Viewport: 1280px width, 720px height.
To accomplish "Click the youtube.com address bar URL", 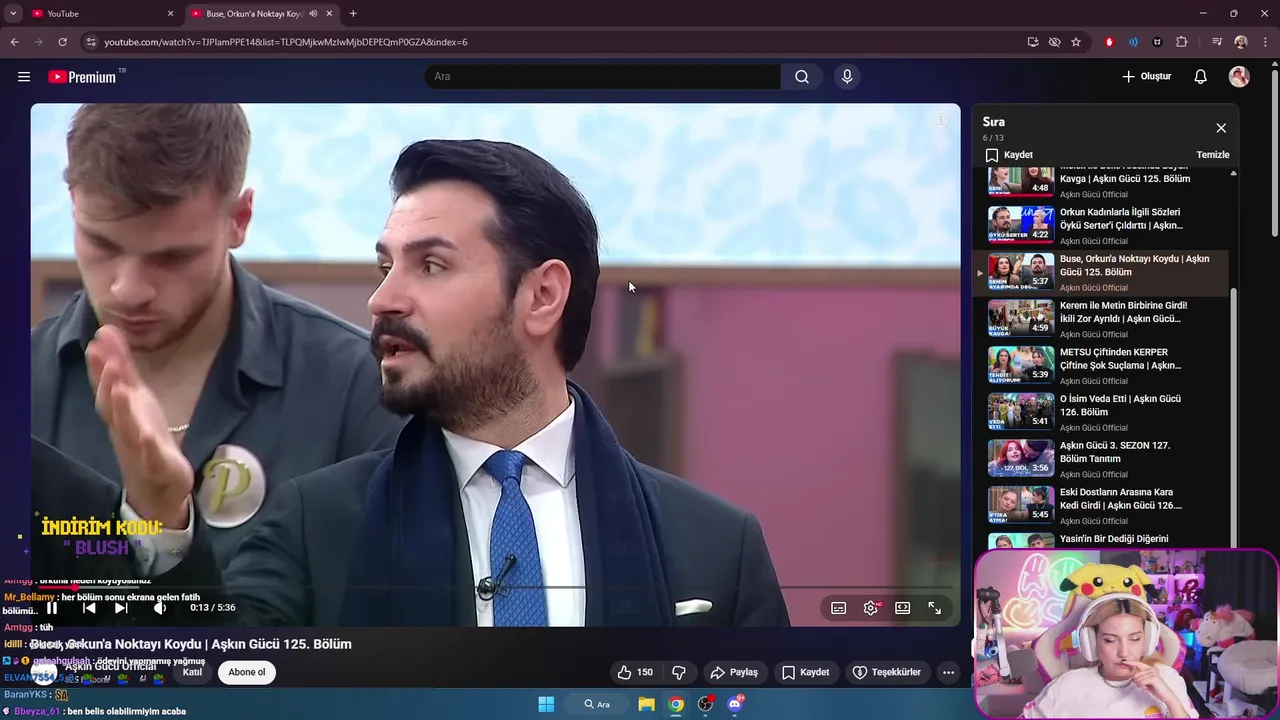I will click(x=286, y=42).
